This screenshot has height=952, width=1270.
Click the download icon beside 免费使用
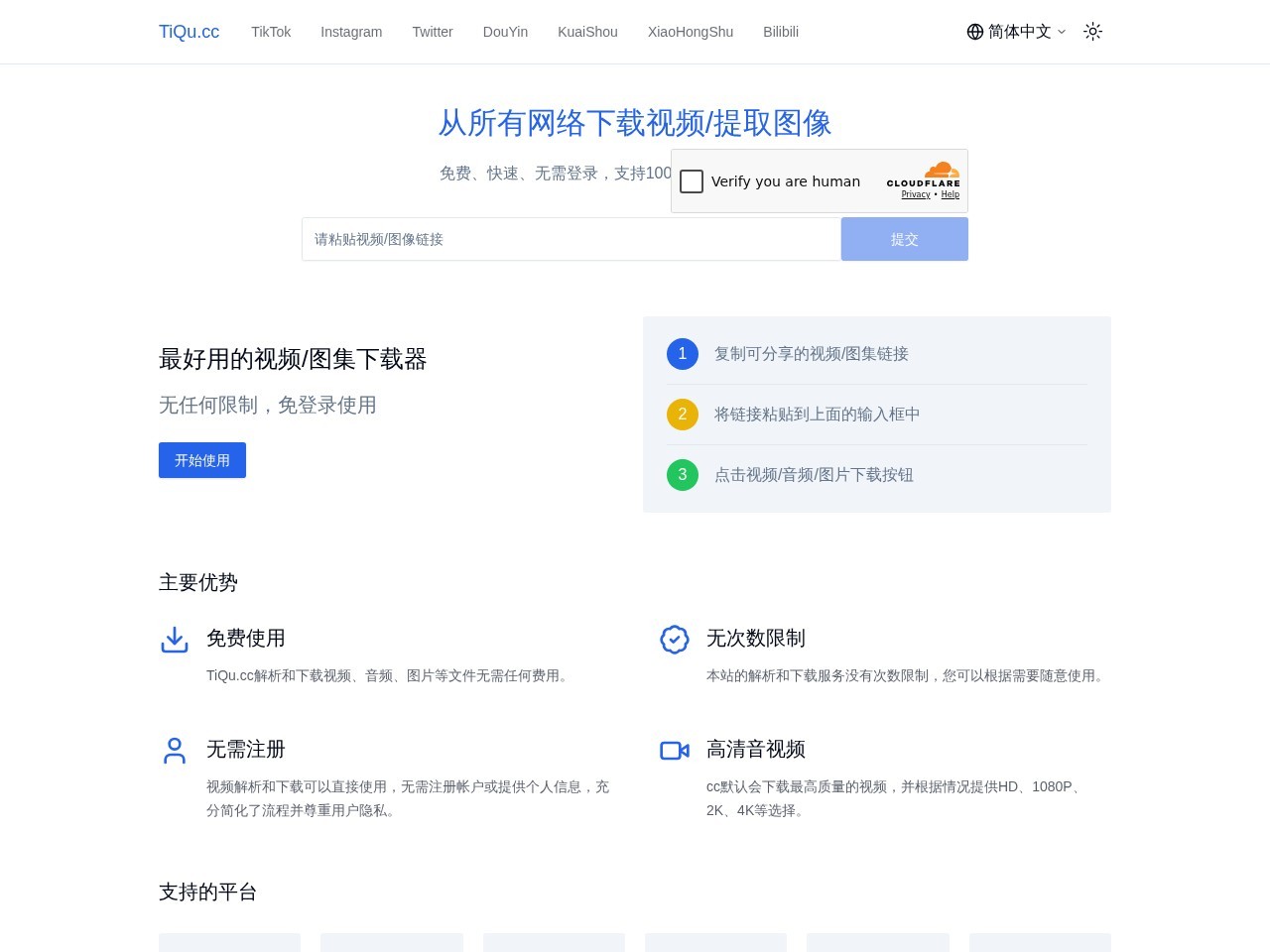tap(175, 640)
